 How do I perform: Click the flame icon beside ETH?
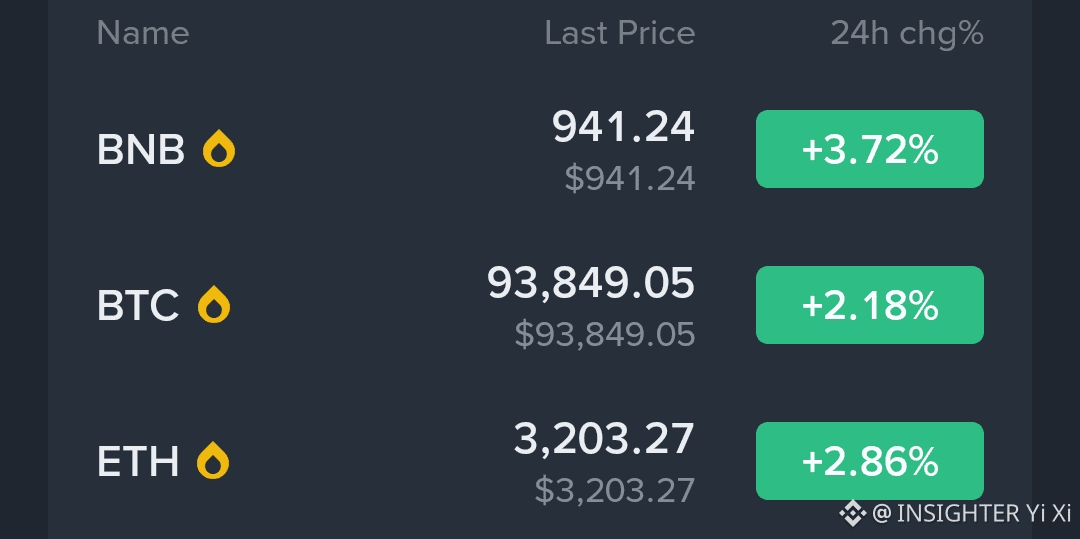[x=214, y=461]
